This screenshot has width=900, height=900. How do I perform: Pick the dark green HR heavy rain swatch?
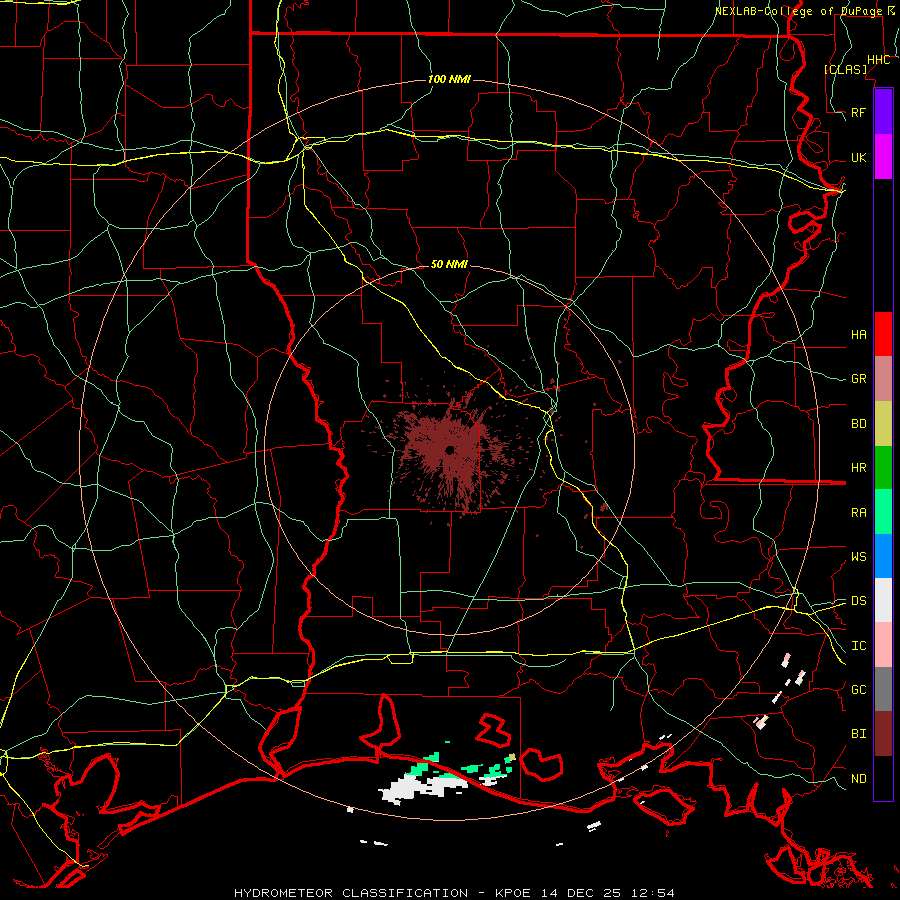[883, 468]
